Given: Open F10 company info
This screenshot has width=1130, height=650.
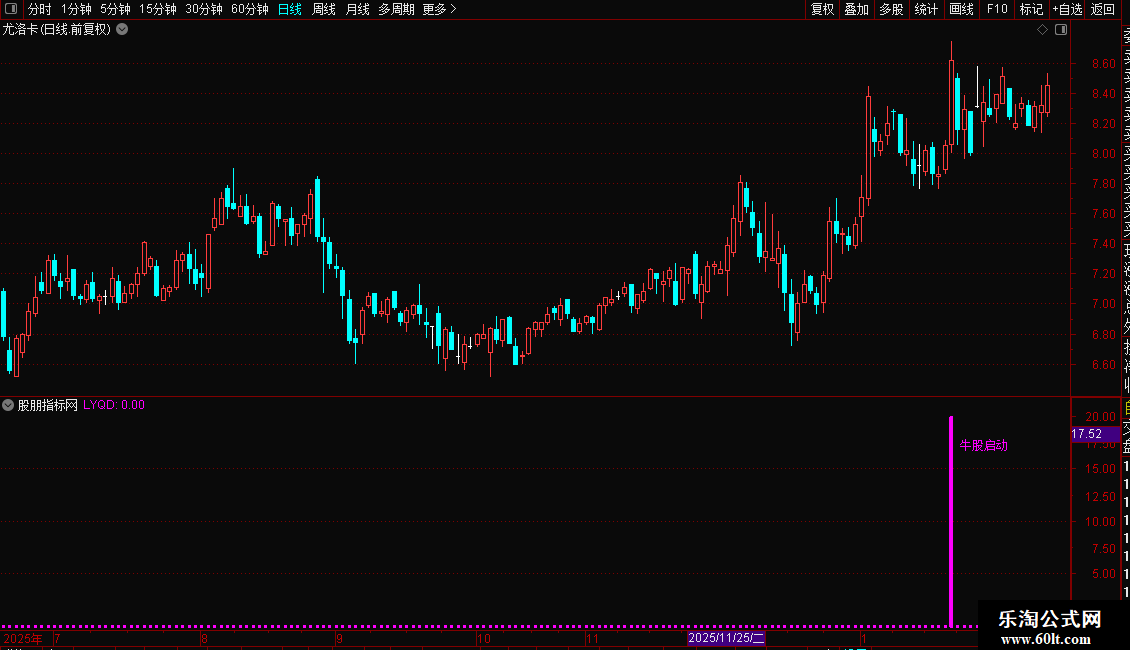Looking at the screenshot, I should click(997, 9).
